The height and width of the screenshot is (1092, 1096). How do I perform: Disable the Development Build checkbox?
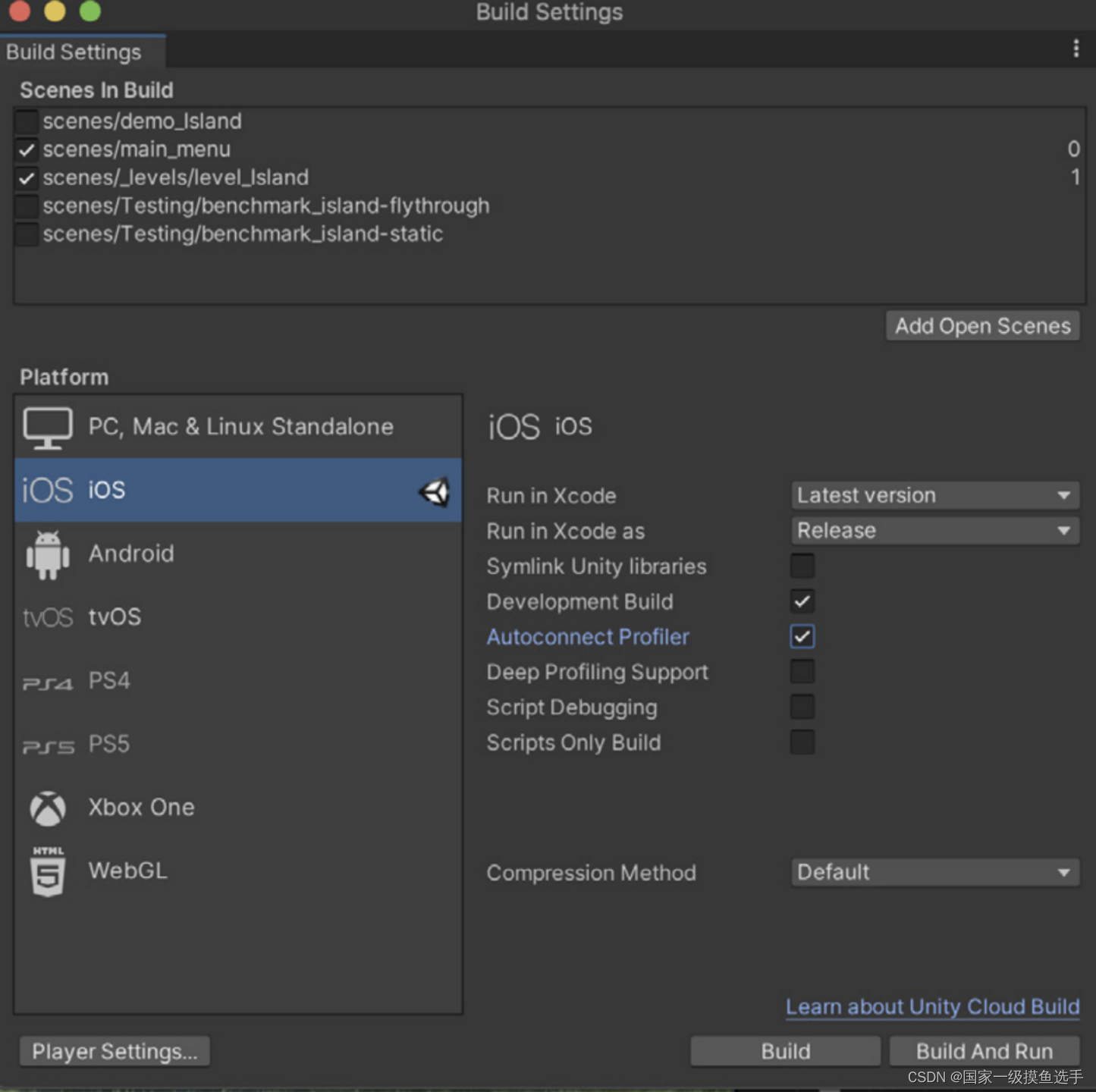click(802, 601)
